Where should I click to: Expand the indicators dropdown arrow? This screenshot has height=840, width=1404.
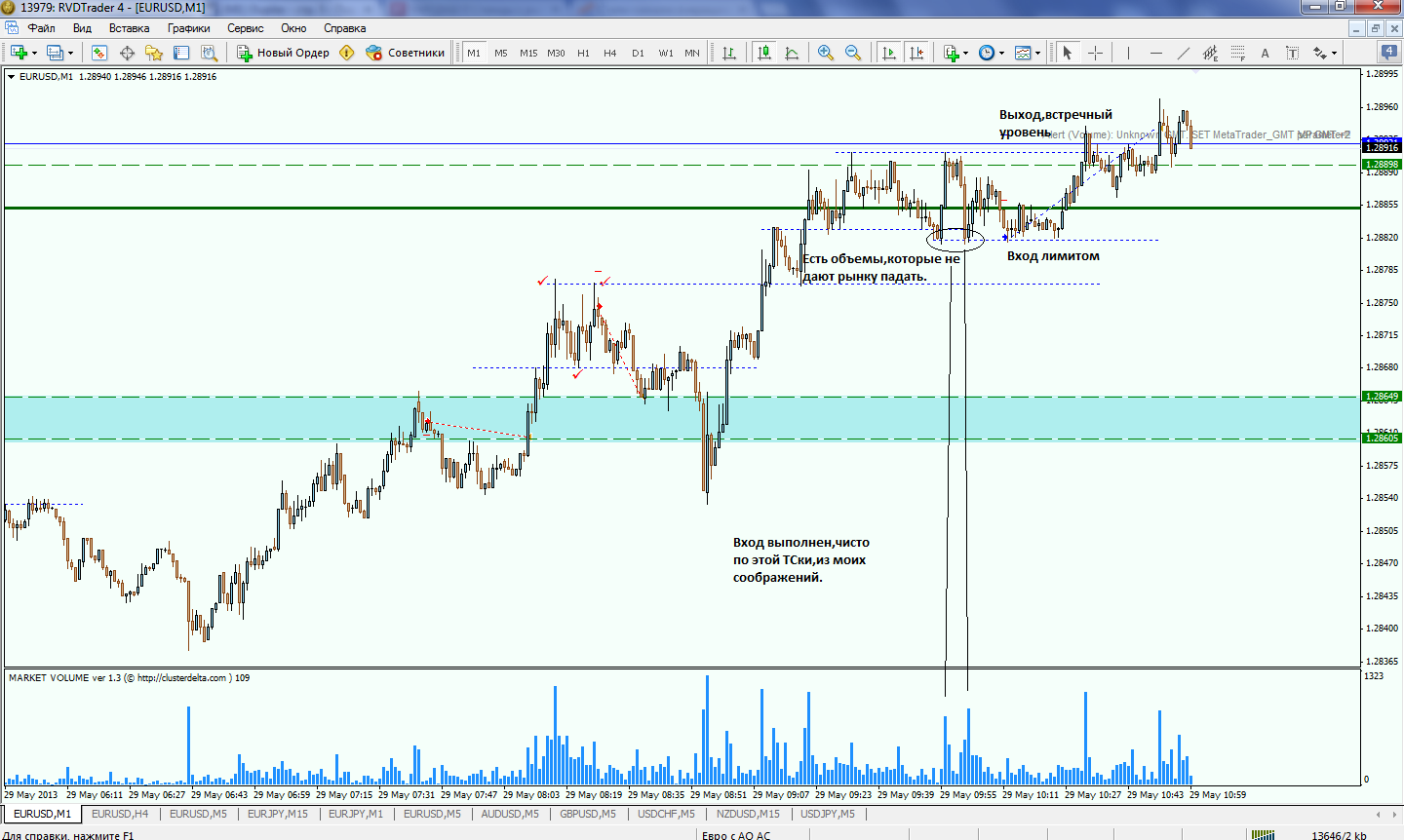[966, 54]
